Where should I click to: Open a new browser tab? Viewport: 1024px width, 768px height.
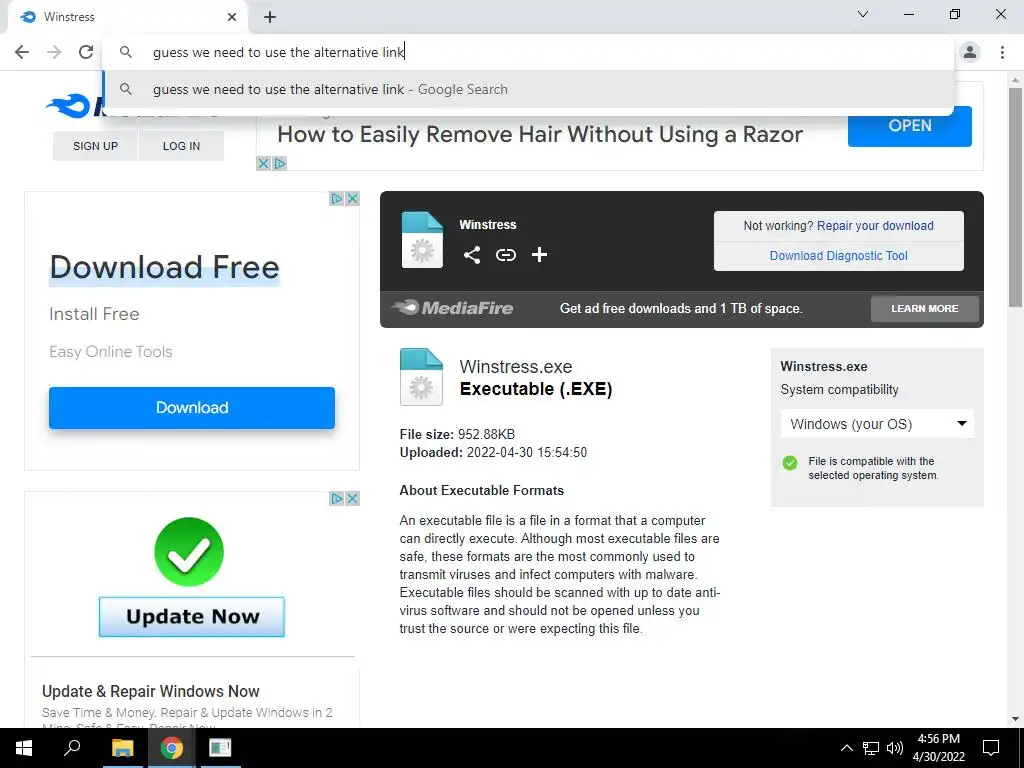point(270,17)
